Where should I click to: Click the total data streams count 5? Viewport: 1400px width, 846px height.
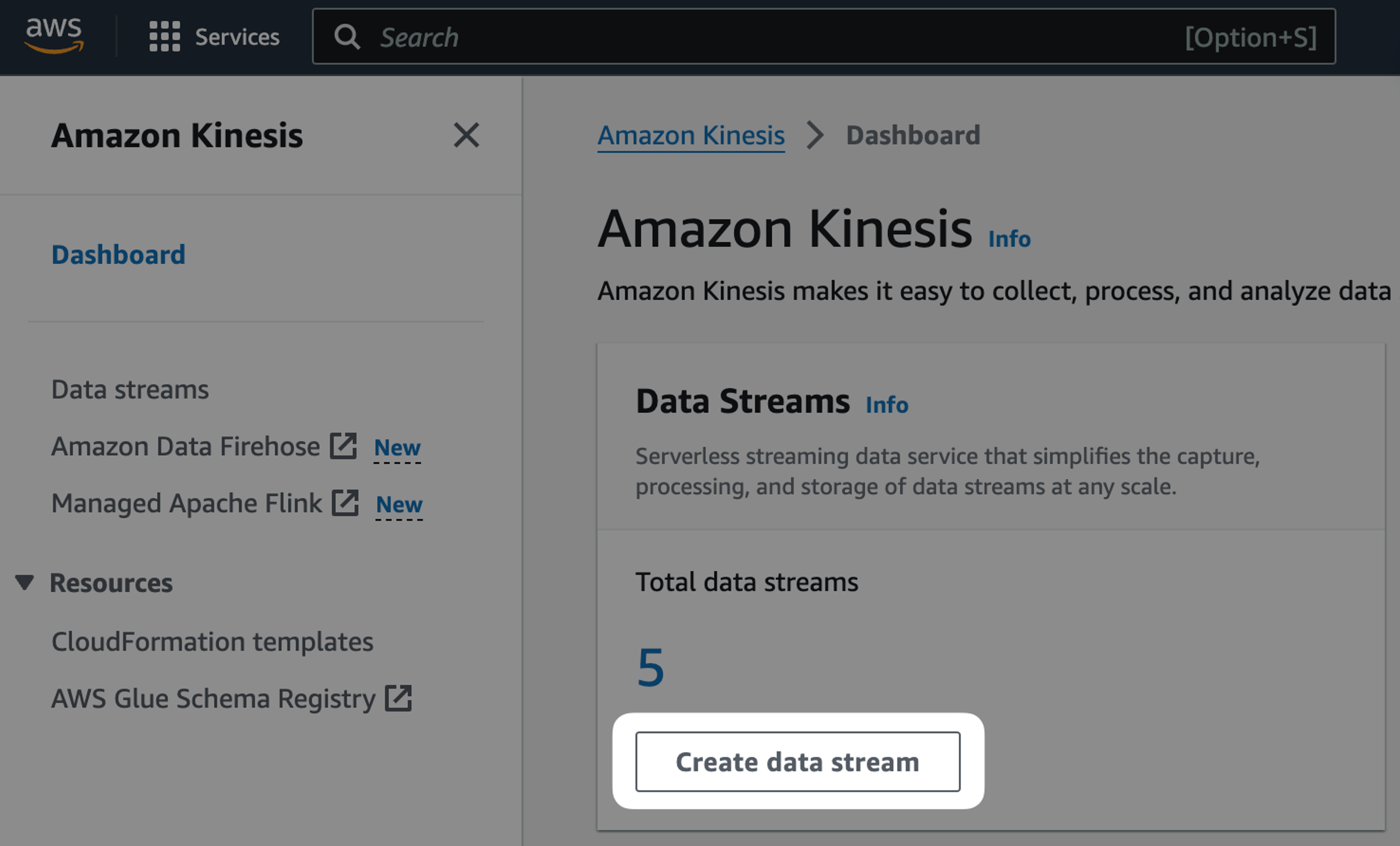coord(650,668)
